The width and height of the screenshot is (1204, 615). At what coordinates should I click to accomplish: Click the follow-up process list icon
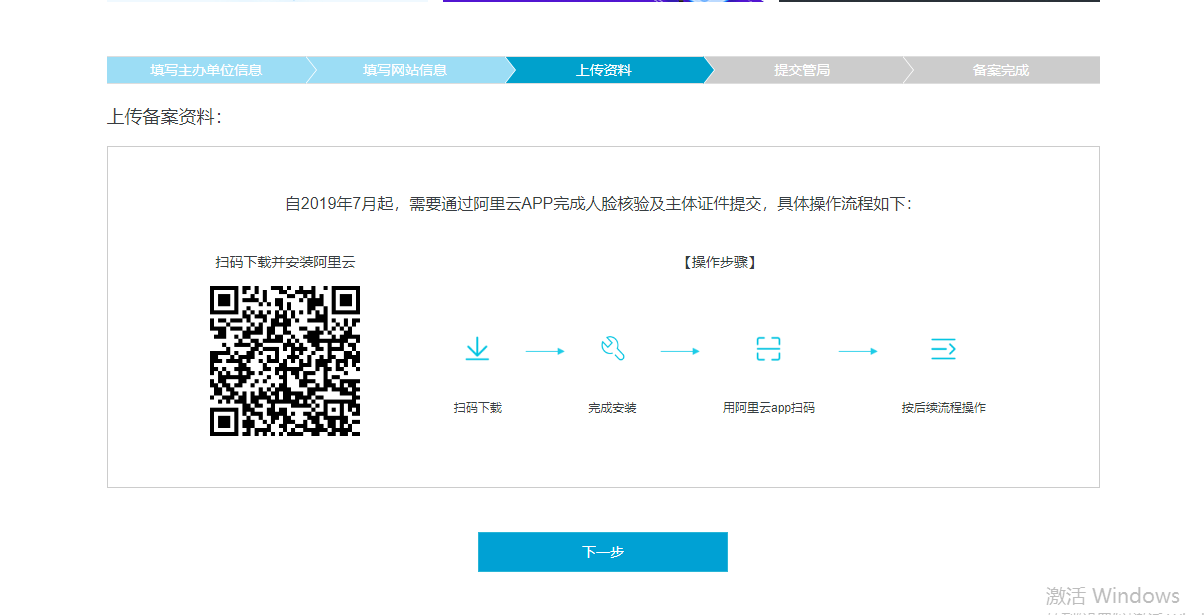tap(943, 349)
